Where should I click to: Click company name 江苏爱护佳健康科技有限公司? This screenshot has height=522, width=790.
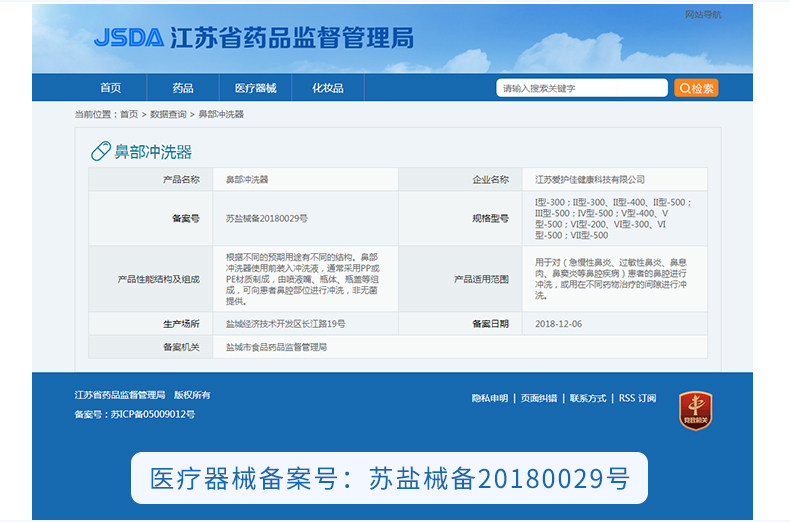click(x=590, y=179)
